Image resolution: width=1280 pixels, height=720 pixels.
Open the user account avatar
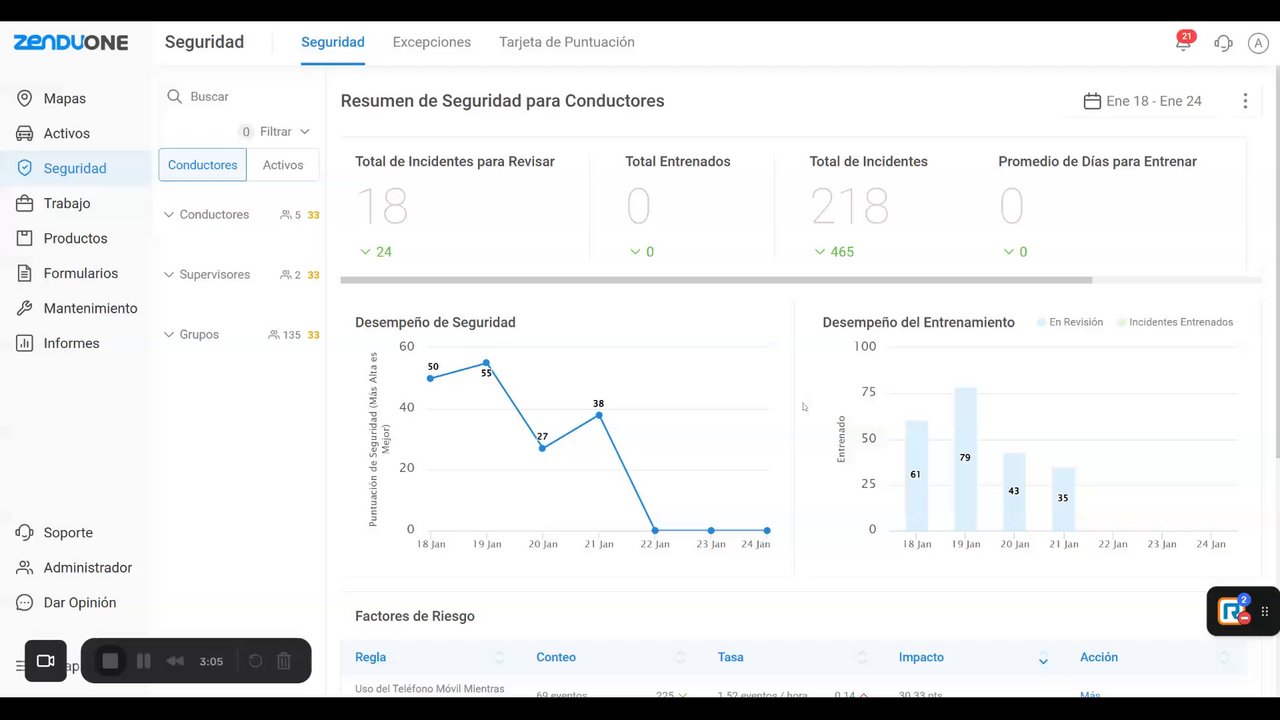[x=1257, y=43]
